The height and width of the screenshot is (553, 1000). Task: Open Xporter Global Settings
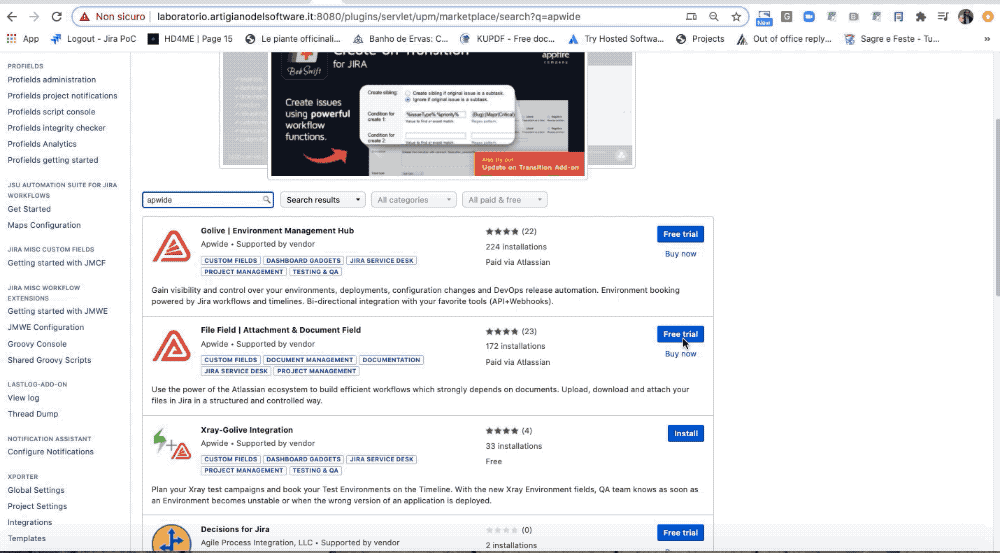[x=36, y=490]
